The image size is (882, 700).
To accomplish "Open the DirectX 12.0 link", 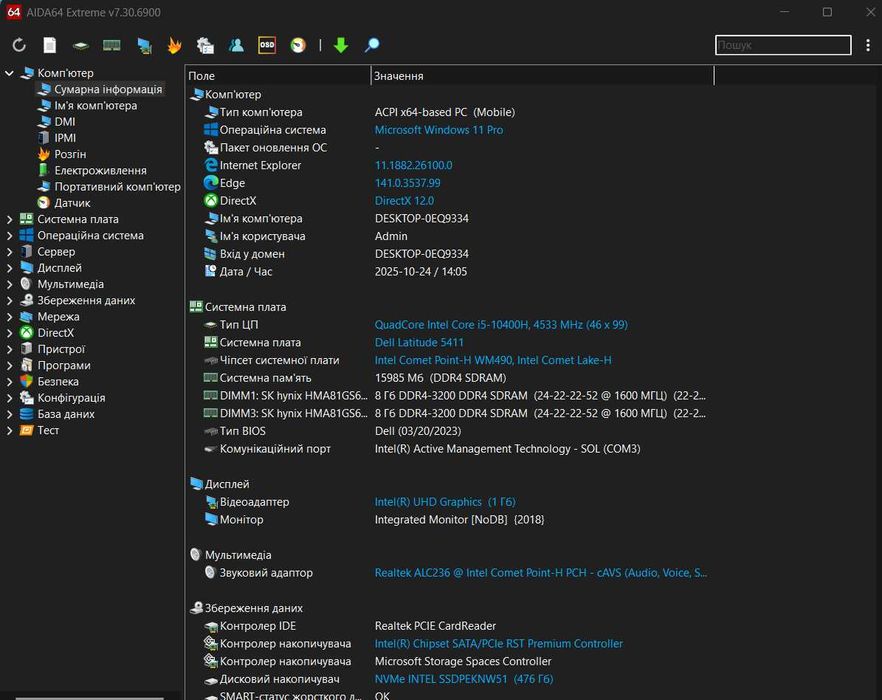I will 404,201.
